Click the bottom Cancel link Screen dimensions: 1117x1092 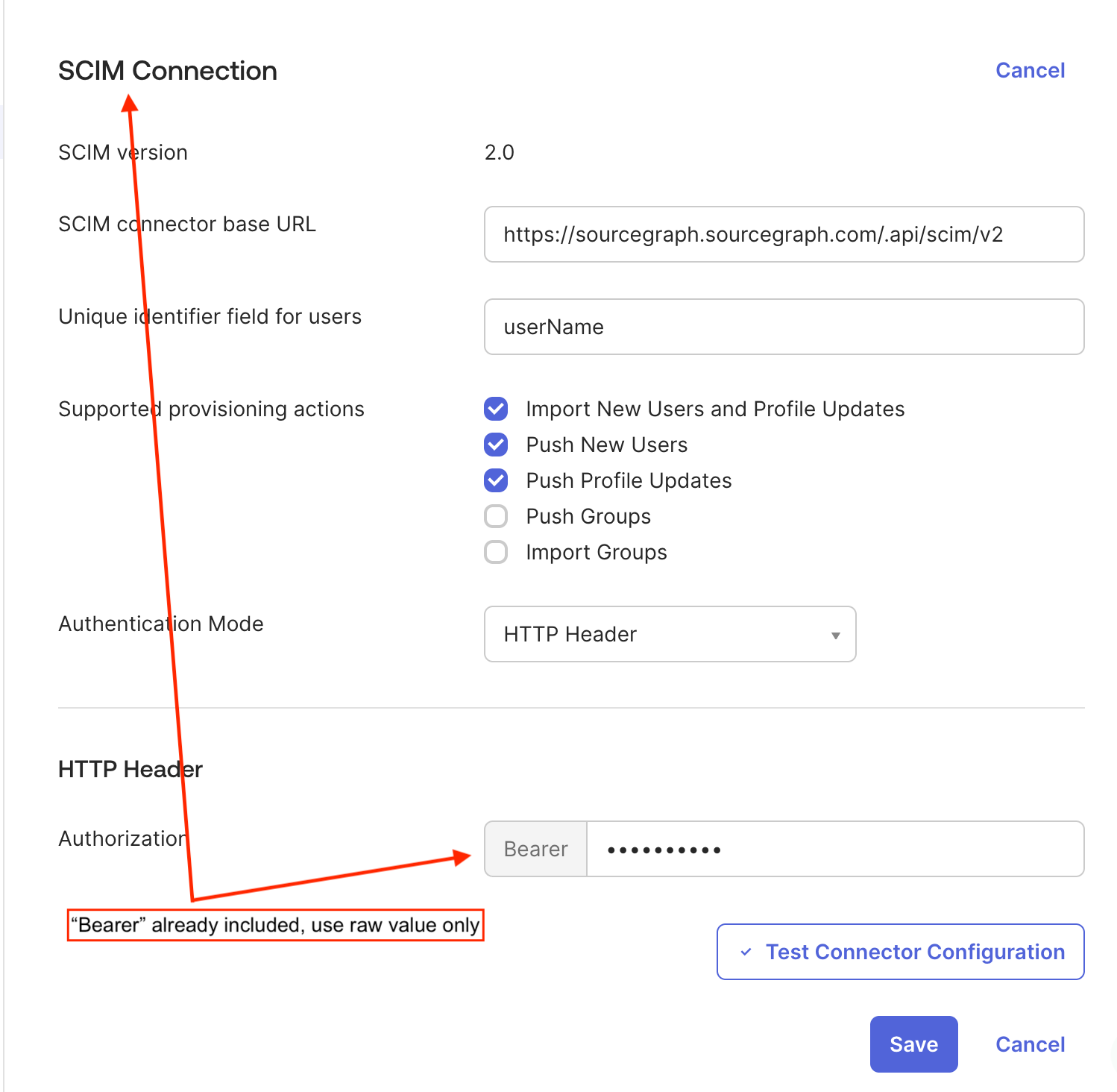(1030, 1044)
